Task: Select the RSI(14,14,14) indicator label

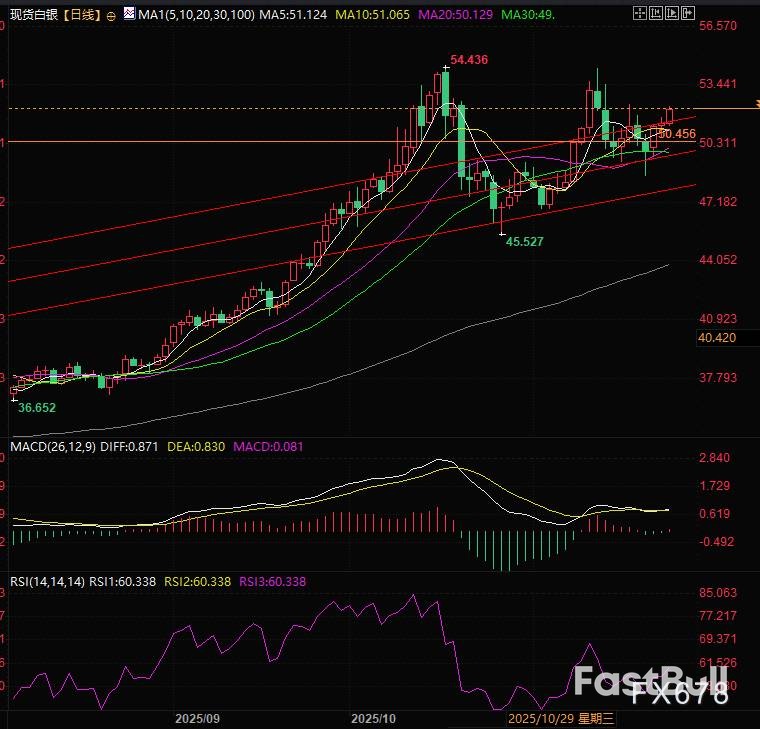Action: click(46, 581)
